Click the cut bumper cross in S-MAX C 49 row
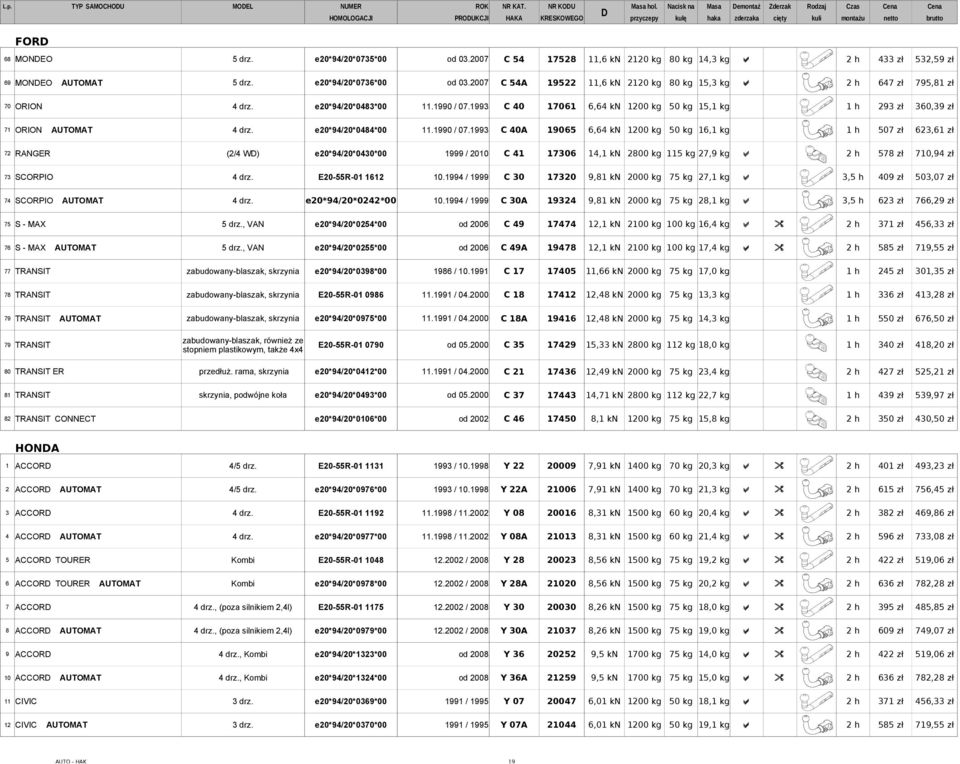960x764 pixels. point(779,224)
